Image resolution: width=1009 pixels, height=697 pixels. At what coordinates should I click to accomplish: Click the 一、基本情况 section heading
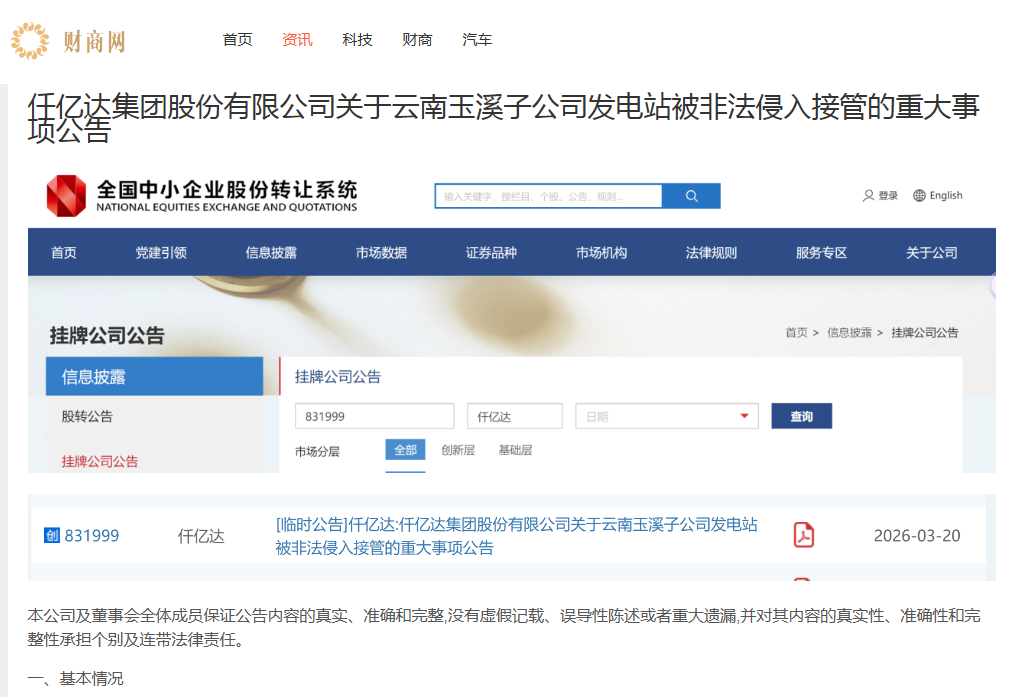pos(75,678)
